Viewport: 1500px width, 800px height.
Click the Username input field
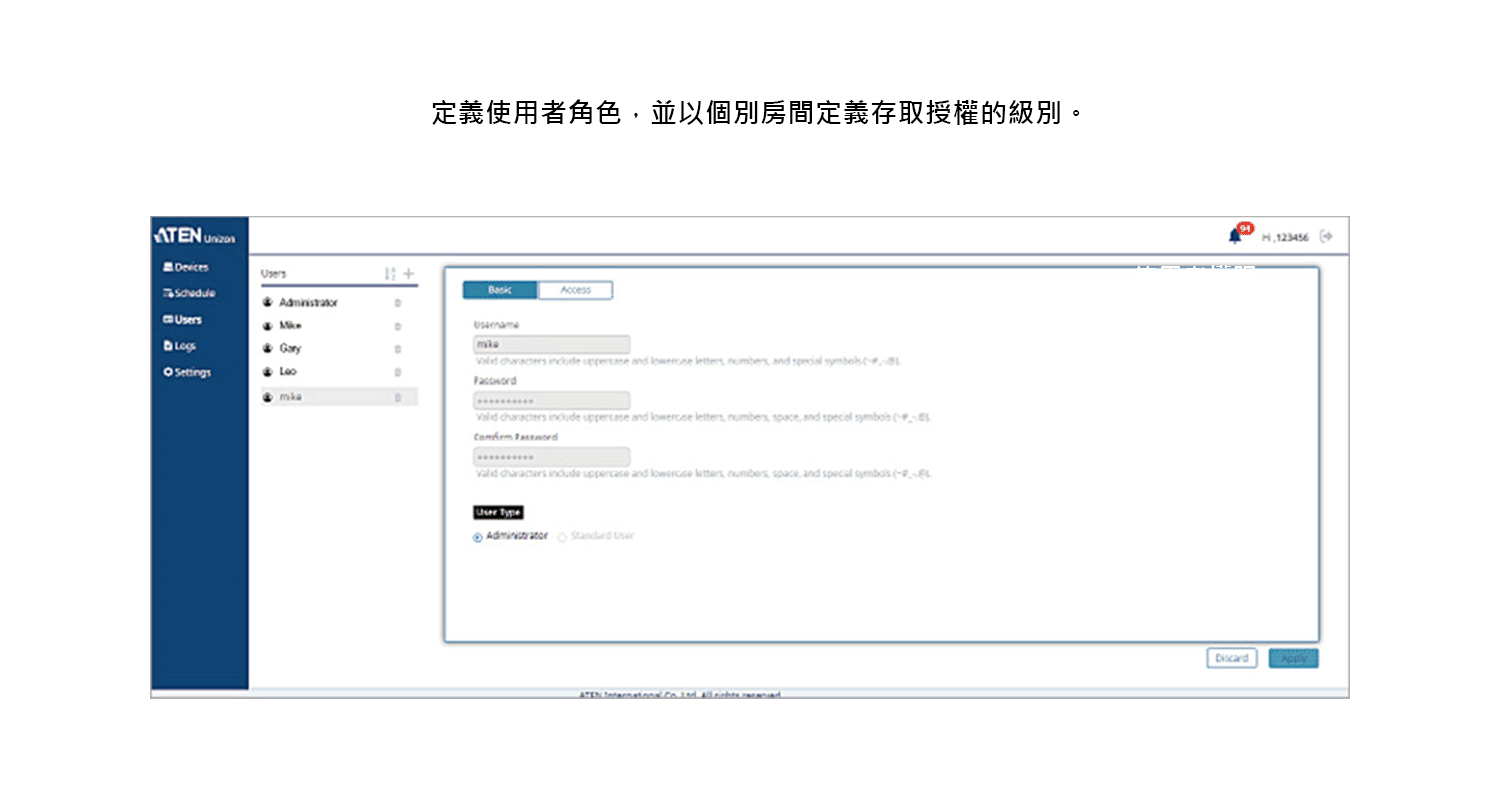[x=551, y=343]
